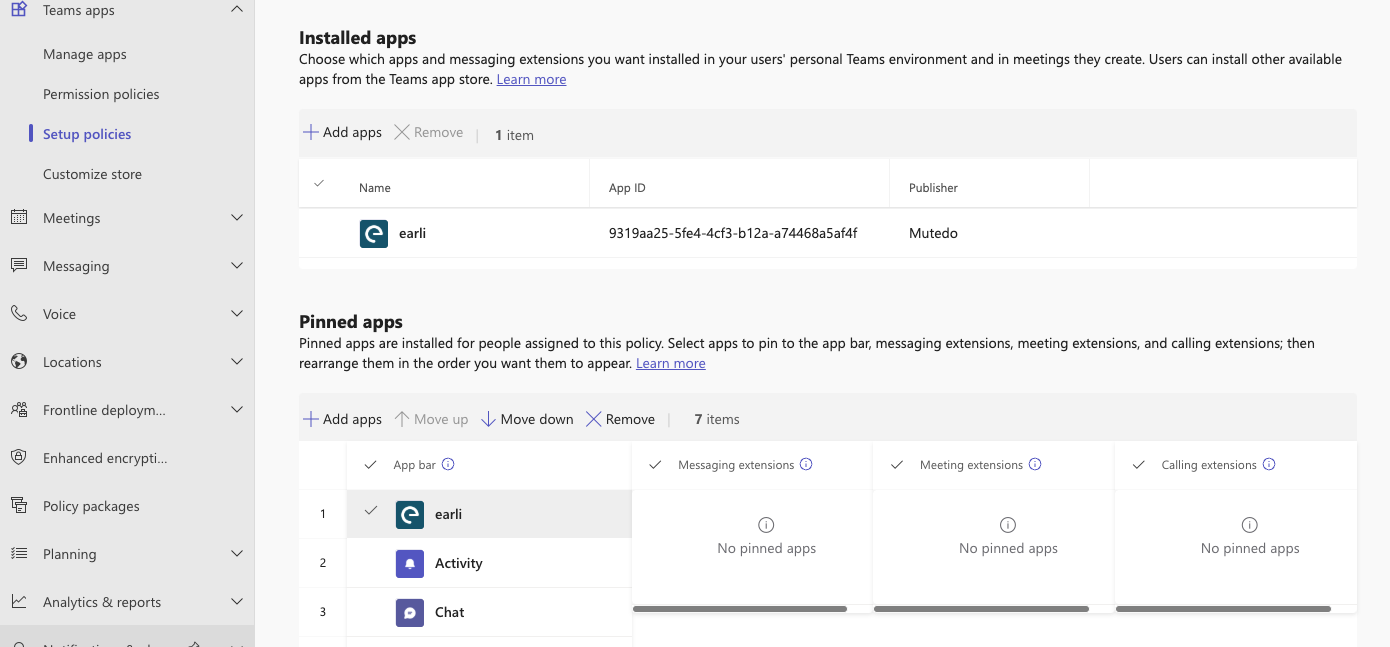Expand the Voice section chevron

point(237,314)
